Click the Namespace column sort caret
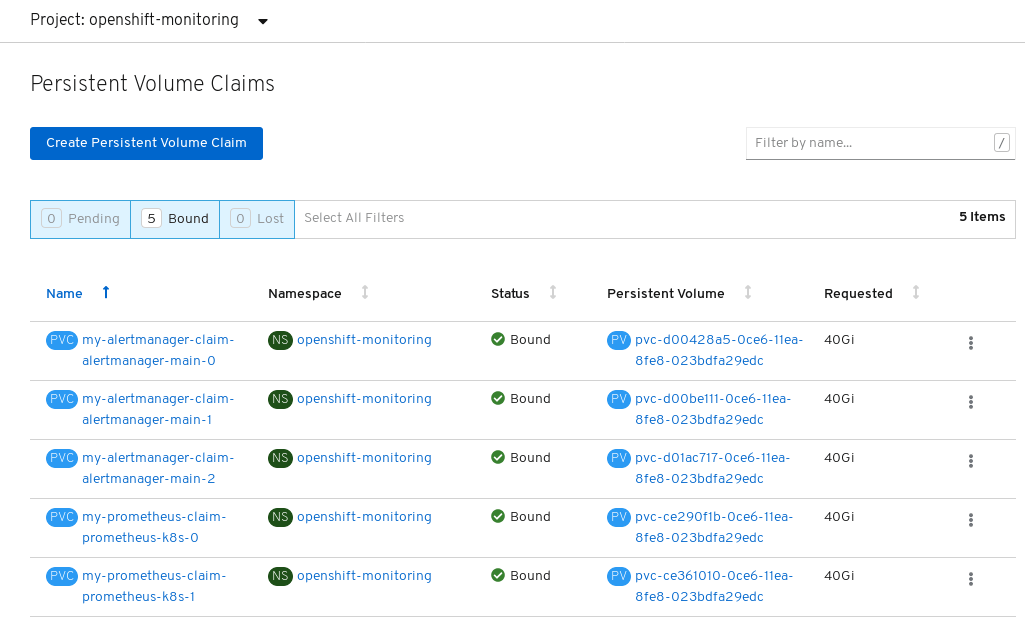 364,292
